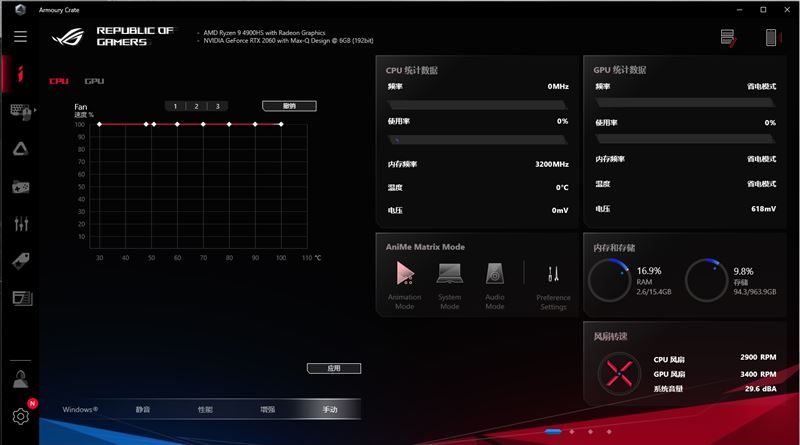800x445 pixels.
Task: Go to the first dashboard page indicator
Action: pos(553,431)
